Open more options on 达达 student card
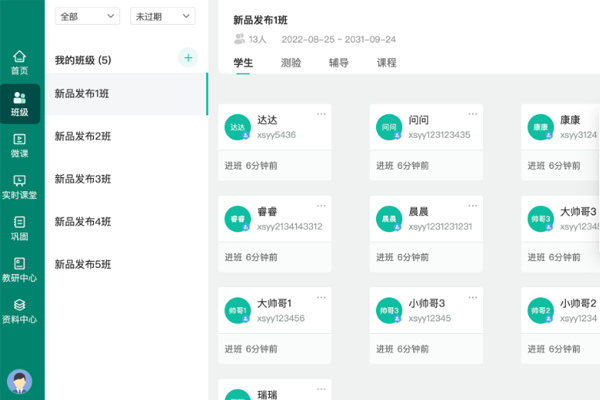Screen dimensions: 600x400 pyautogui.click(x=321, y=113)
